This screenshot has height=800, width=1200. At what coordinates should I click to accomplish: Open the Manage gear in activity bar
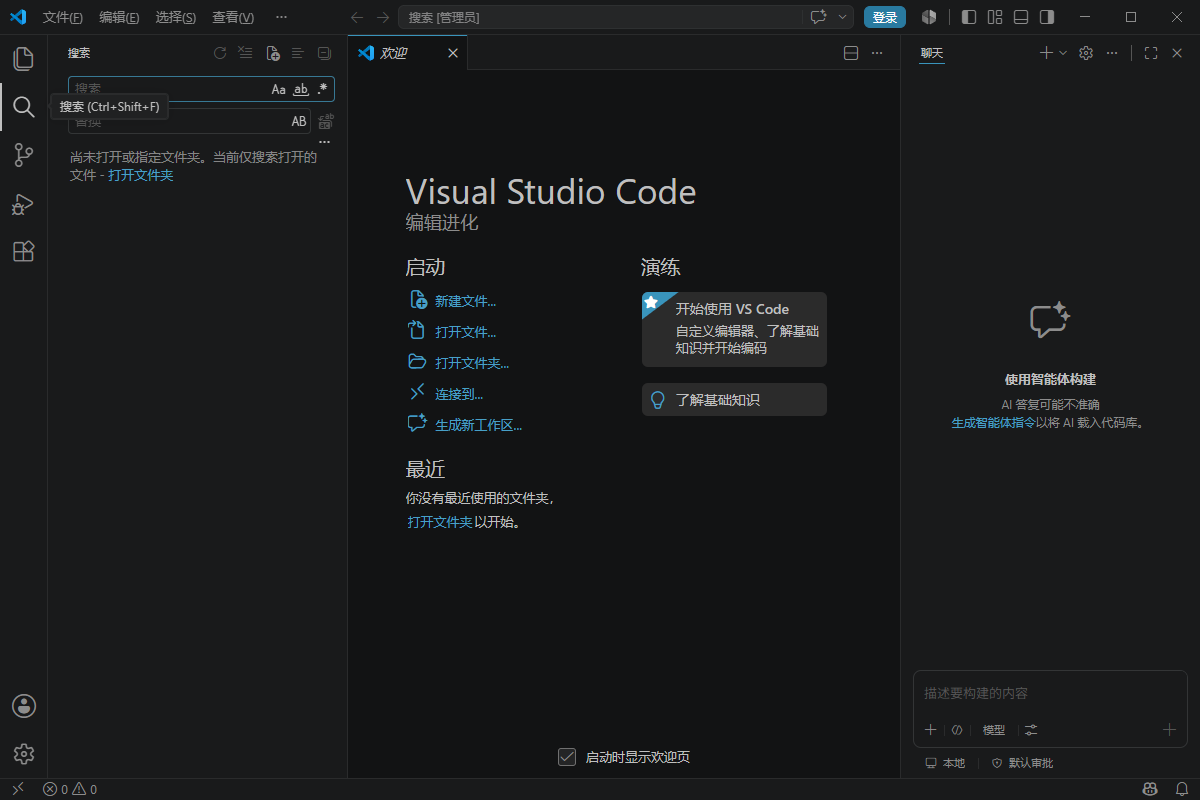pyautogui.click(x=24, y=754)
